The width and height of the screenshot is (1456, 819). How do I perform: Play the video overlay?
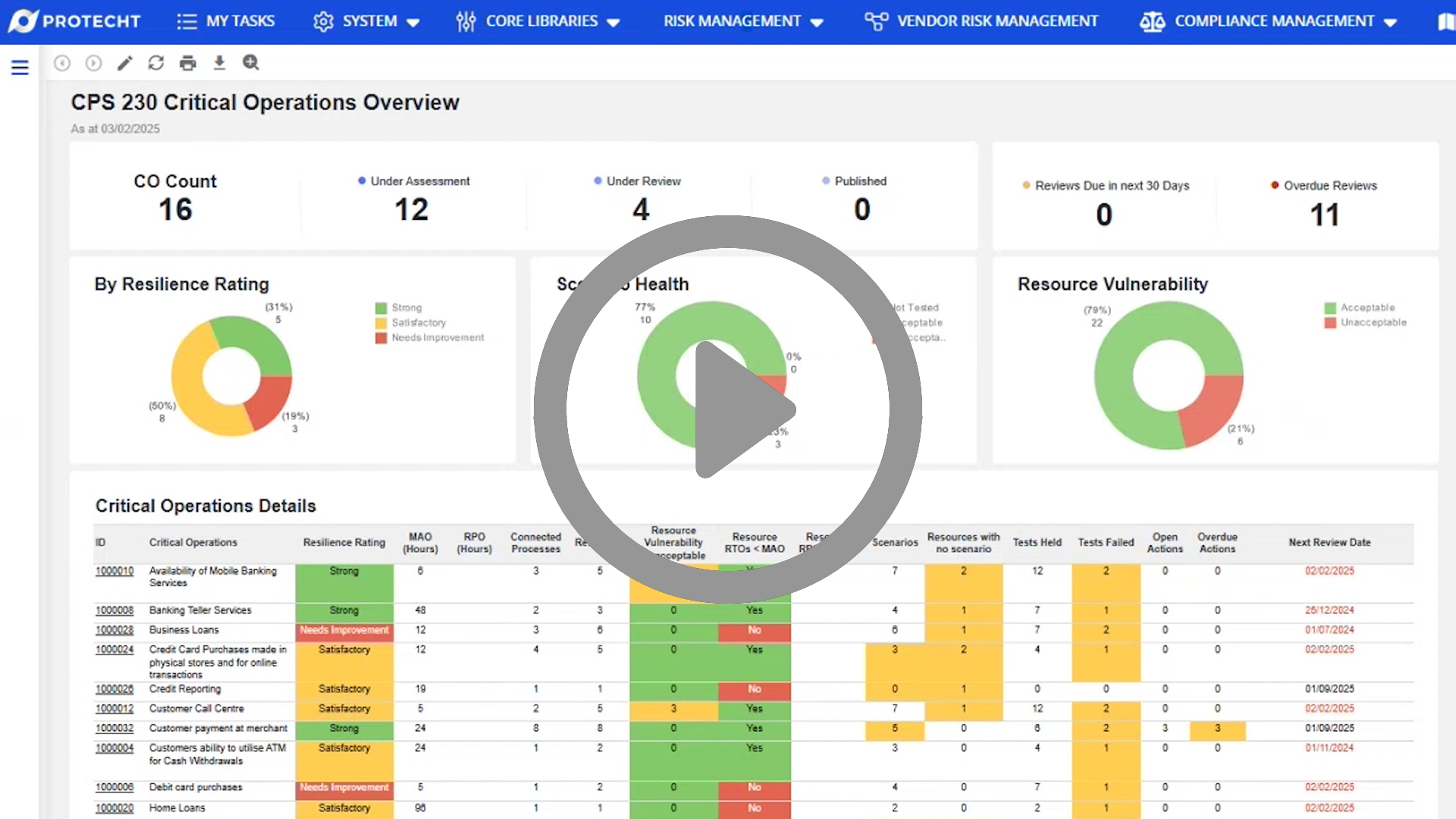(728, 409)
